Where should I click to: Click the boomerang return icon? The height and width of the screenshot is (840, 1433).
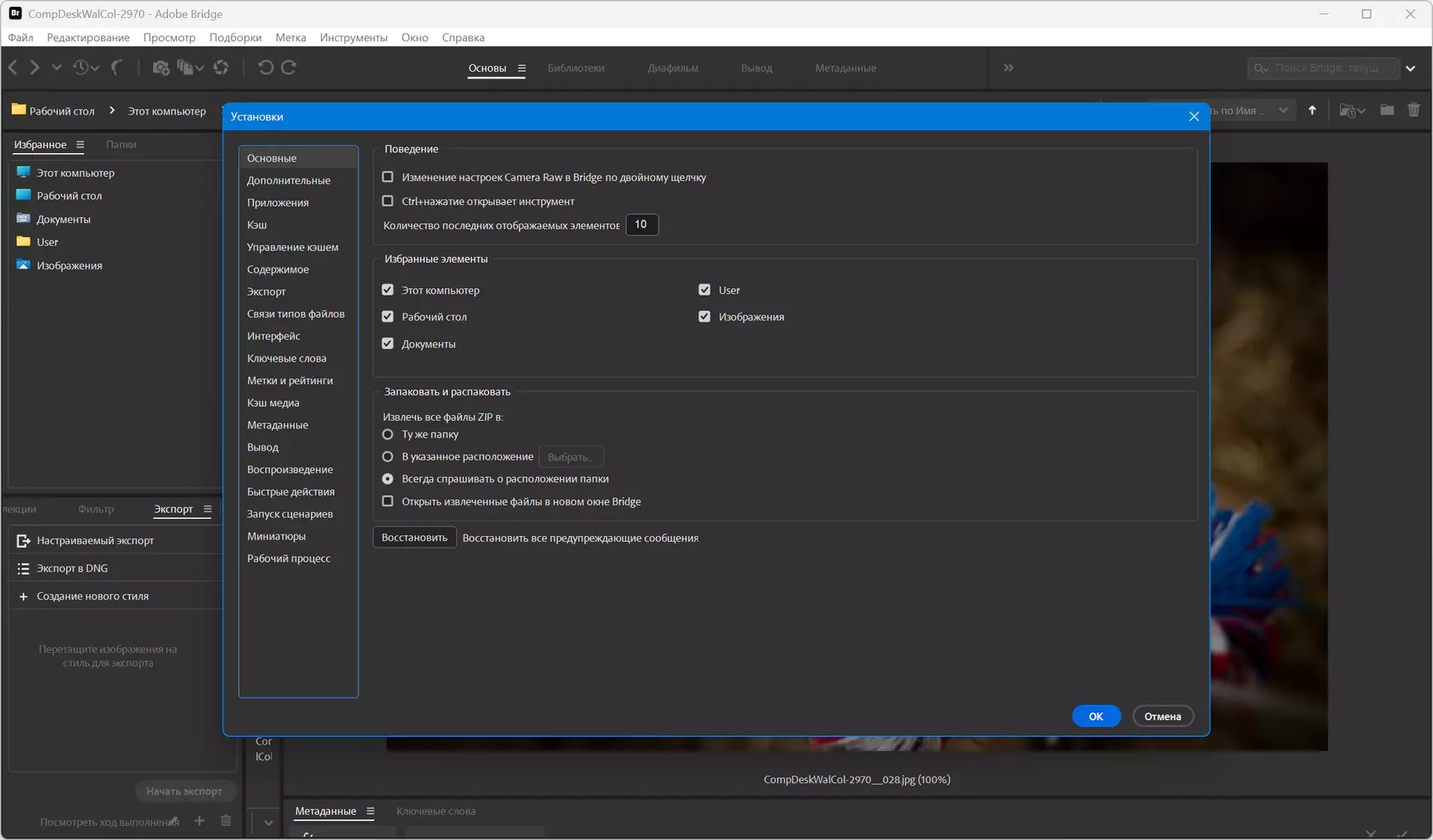click(x=117, y=68)
